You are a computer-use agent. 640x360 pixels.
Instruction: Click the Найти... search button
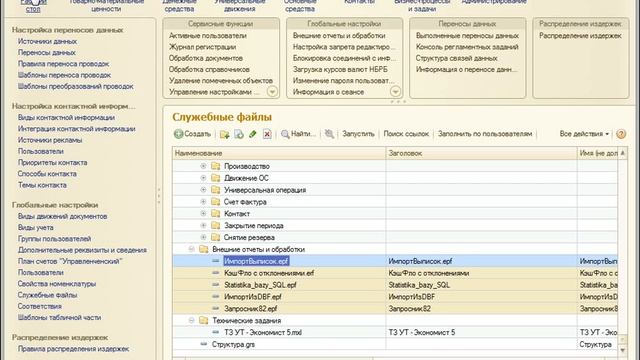(x=298, y=134)
